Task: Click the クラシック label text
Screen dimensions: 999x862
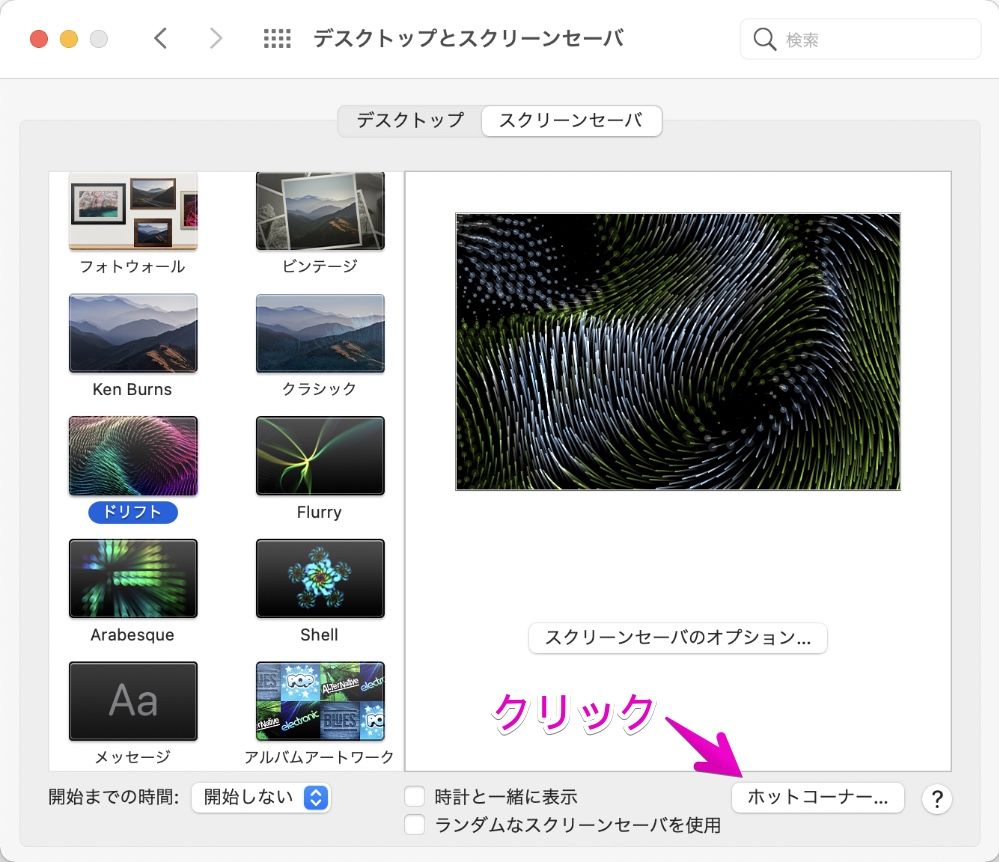Action: coord(319,389)
